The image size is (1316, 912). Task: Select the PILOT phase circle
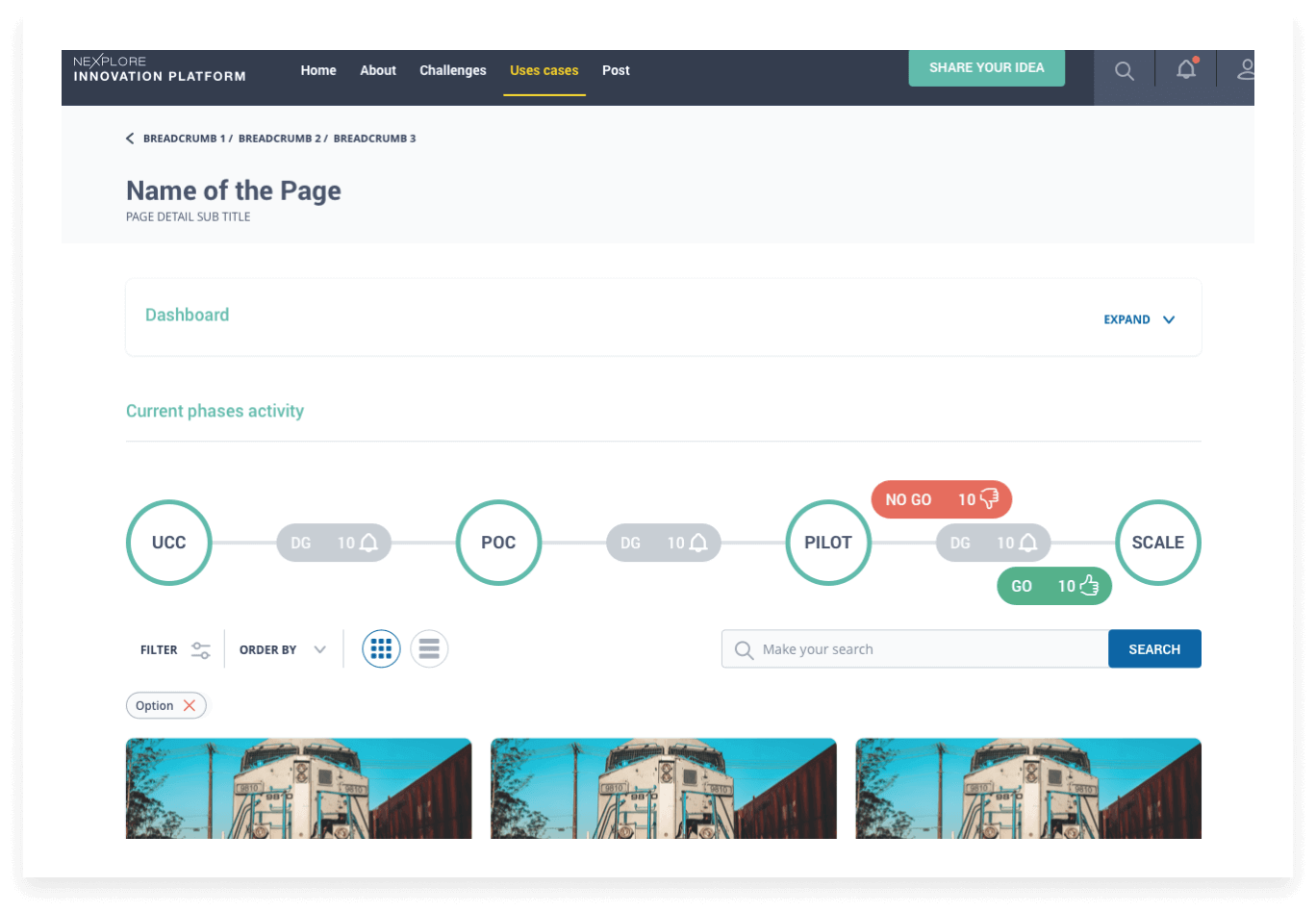click(828, 543)
